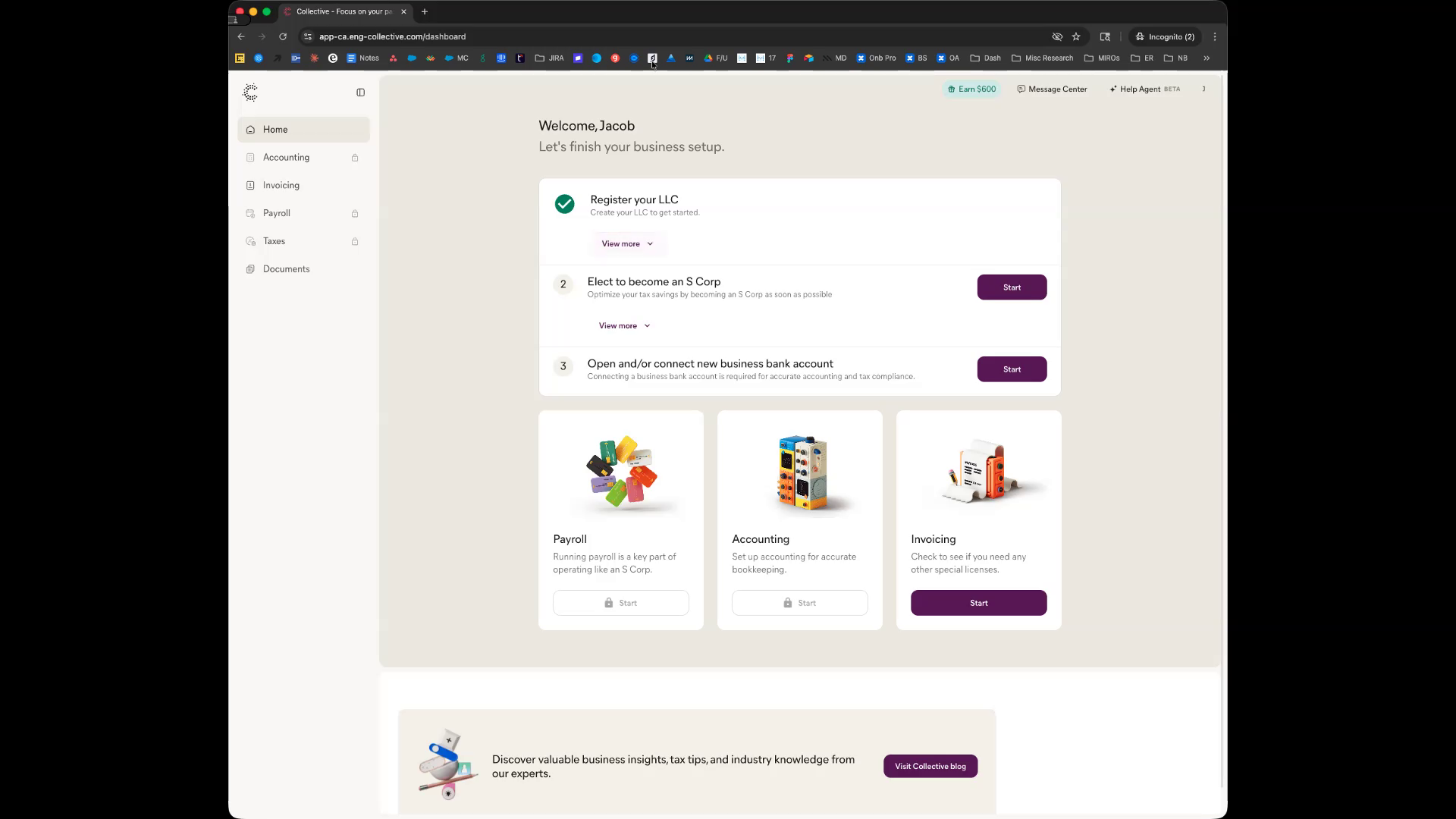This screenshot has width=1456, height=819.
Task: Click the Accounting lock icon in sidebar
Action: click(x=355, y=158)
